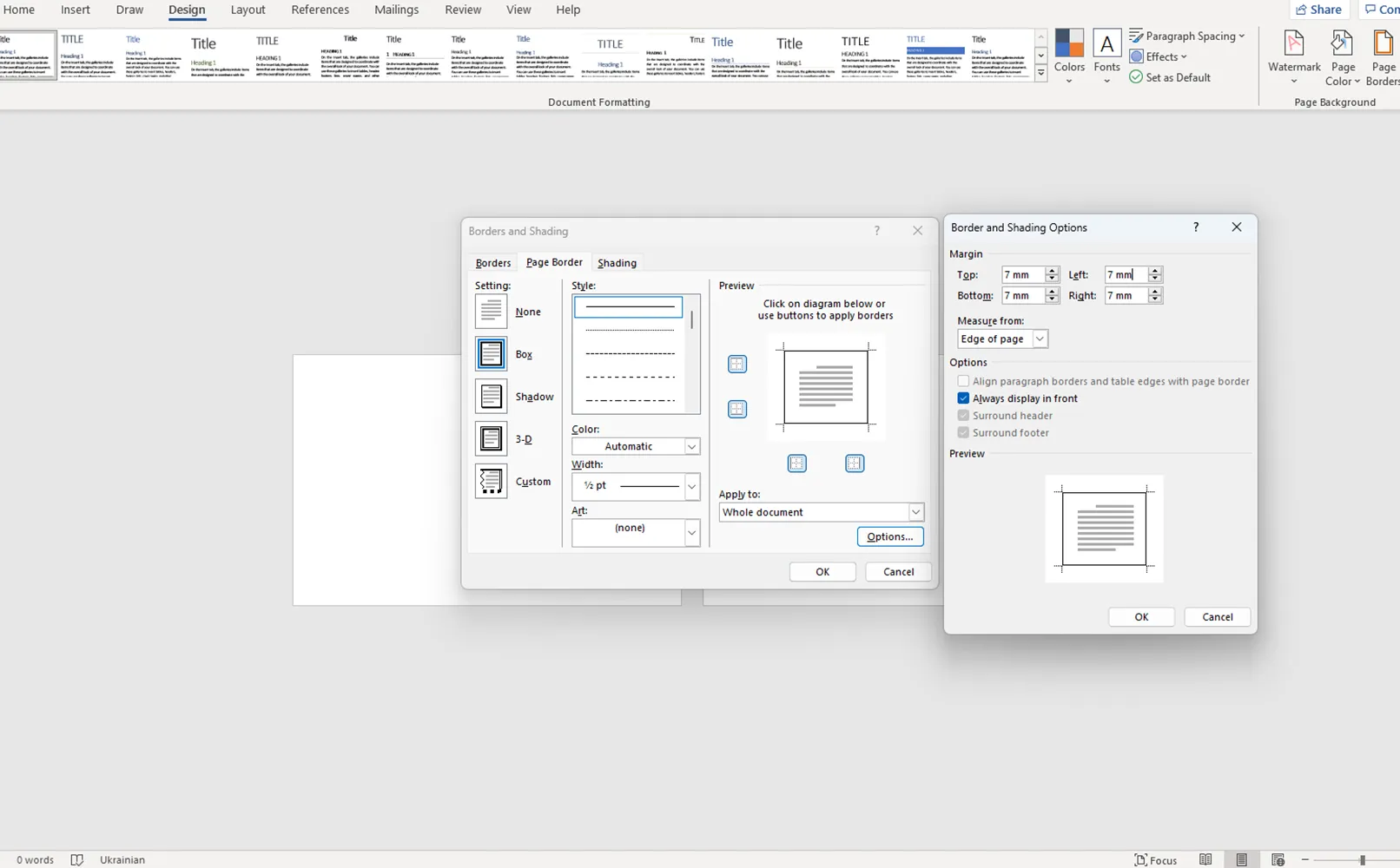1400x868 pixels.
Task: Toggle bottom border button in preview
Action: point(737,409)
